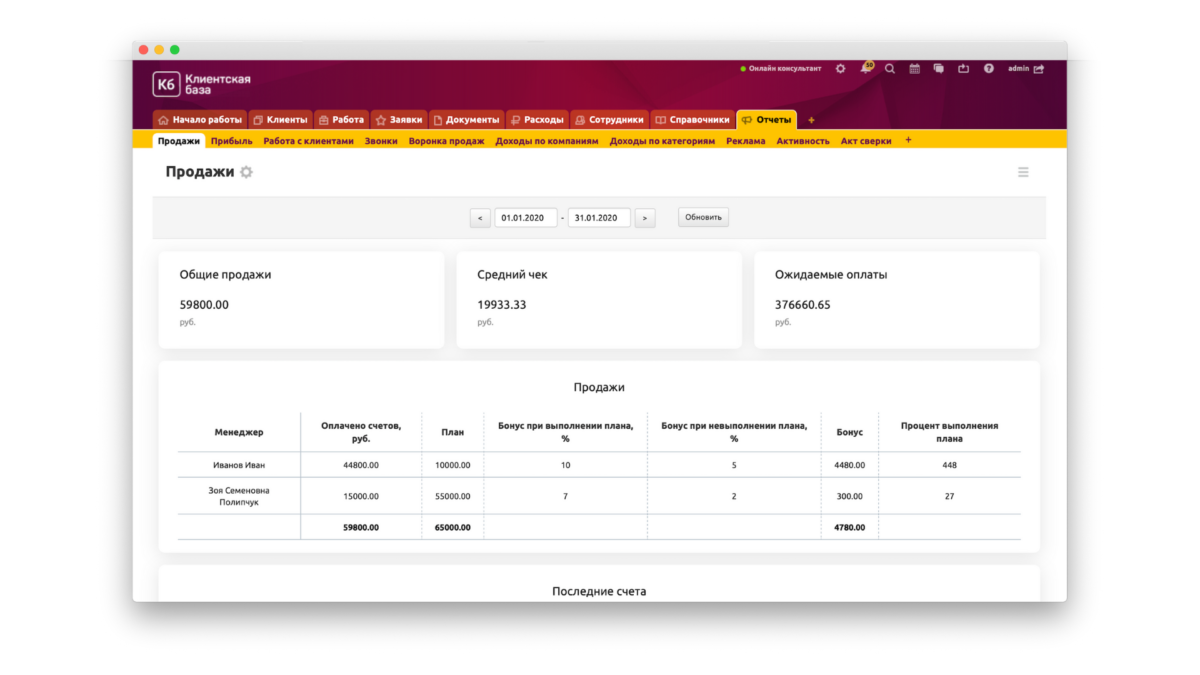The width and height of the screenshot is (1200, 675).
Task: Click total bonus 4780.00
Action: click(850, 527)
